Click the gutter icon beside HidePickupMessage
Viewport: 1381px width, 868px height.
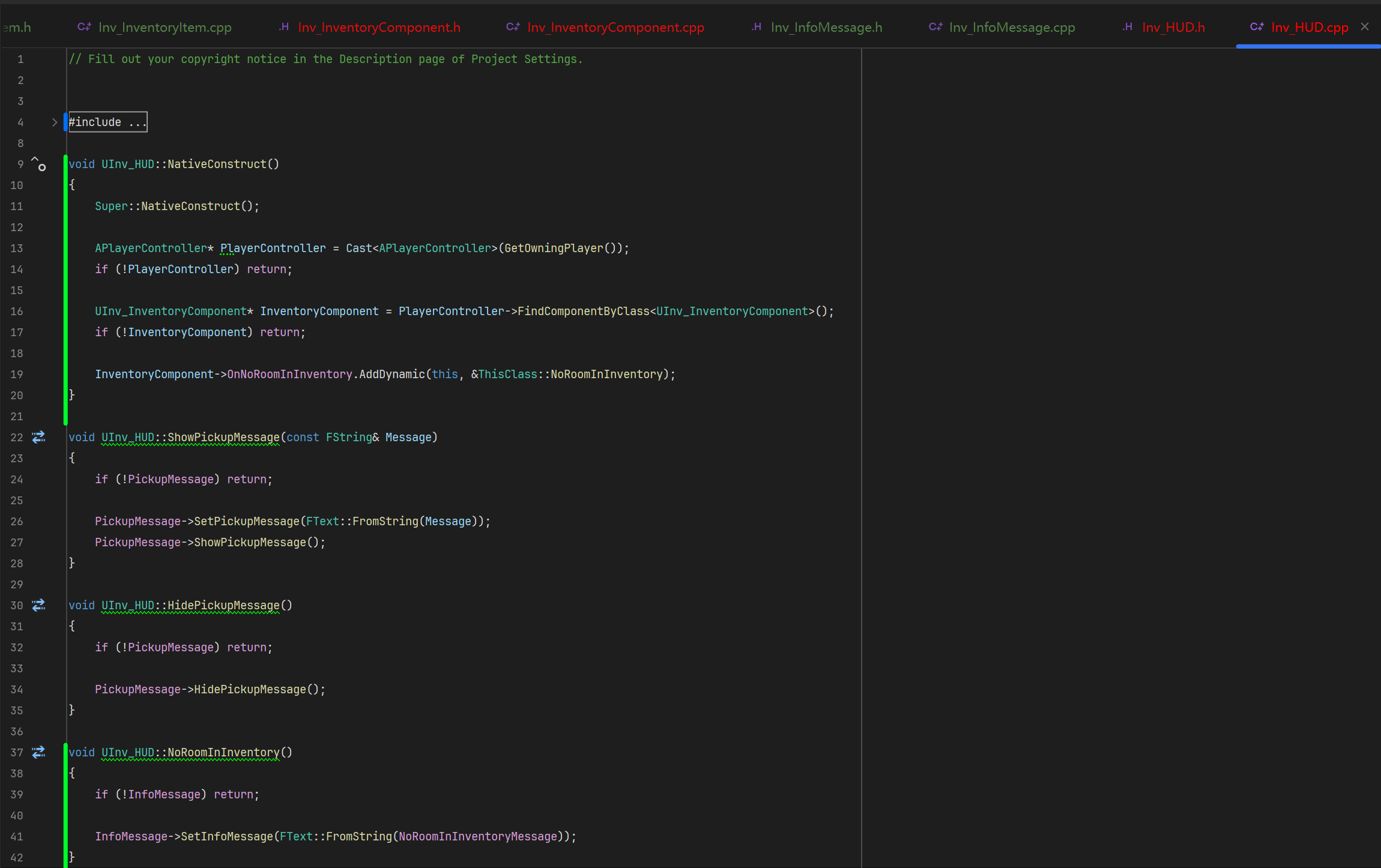pyautogui.click(x=38, y=605)
